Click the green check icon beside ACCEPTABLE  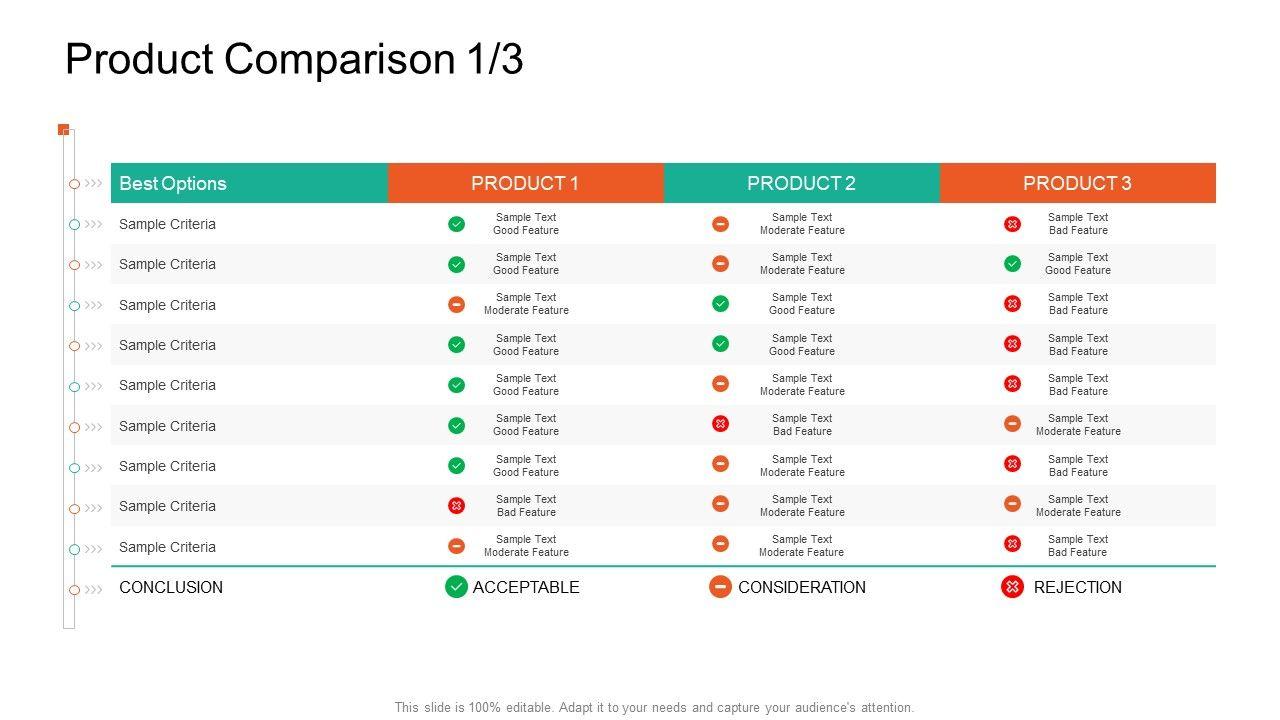coord(456,587)
